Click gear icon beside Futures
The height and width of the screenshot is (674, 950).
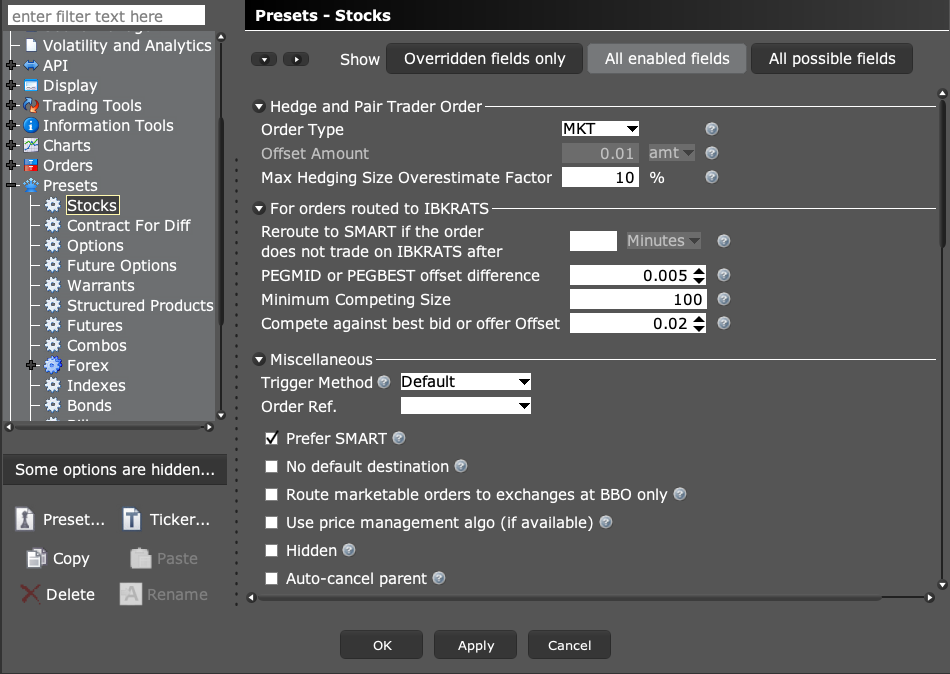coord(53,325)
